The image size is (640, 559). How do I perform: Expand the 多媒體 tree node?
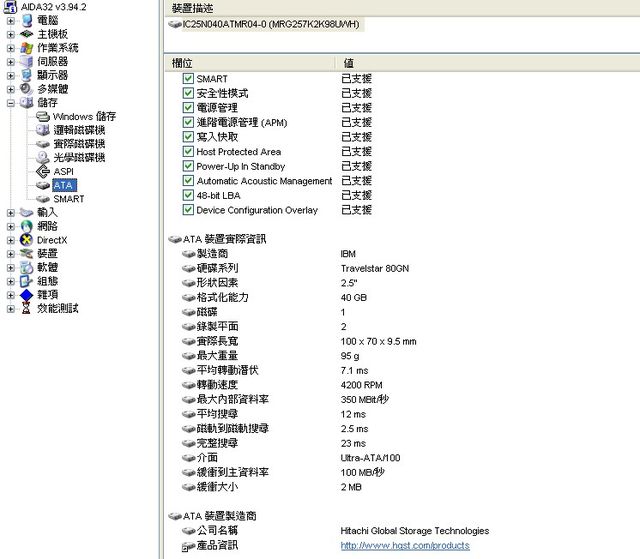(11, 89)
